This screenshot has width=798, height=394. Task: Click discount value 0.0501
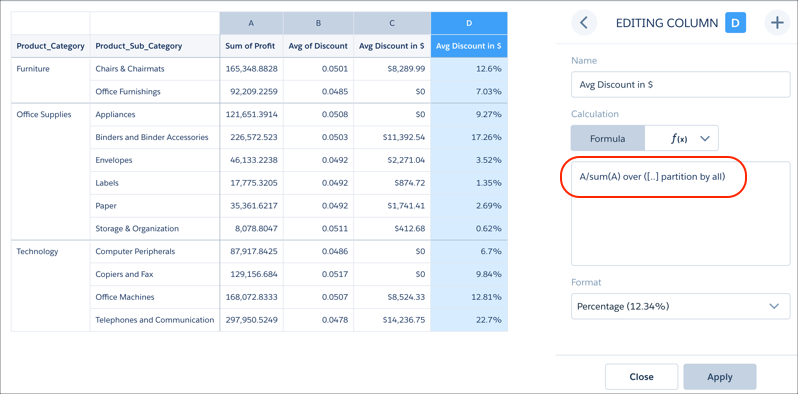pos(318,69)
